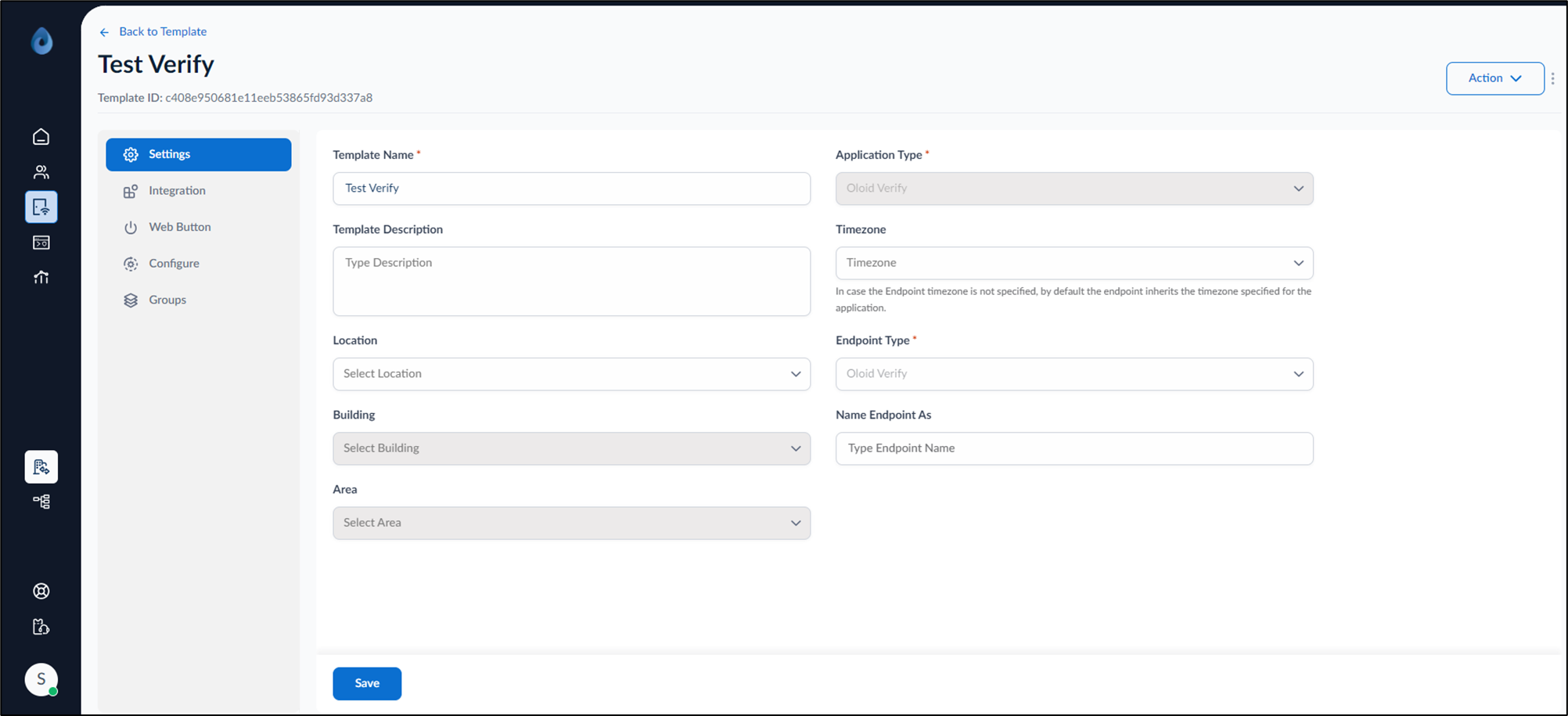Click the three-dot more options icon

1553,78
